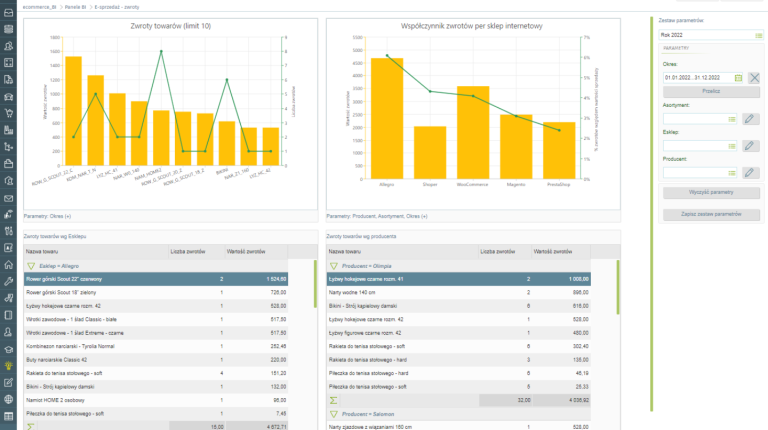Collapse the Producent = Olimpia group

pyautogui.click(x=335, y=266)
